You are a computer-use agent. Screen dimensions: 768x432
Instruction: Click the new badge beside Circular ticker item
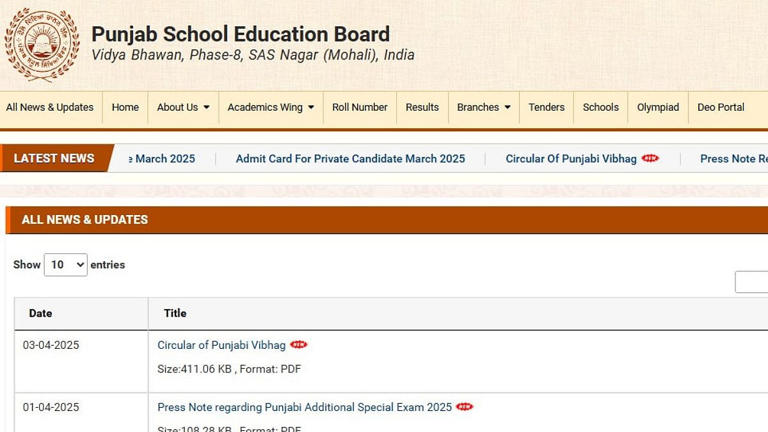click(x=650, y=158)
